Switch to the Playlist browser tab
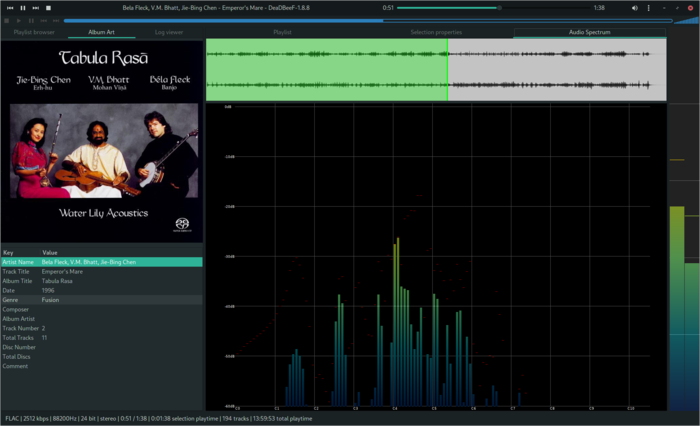The width and height of the screenshot is (700, 426). (34, 32)
